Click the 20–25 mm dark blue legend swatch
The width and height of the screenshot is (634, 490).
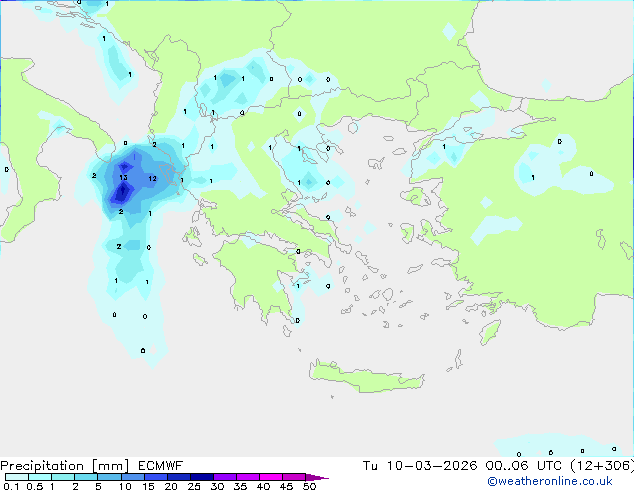click(x=178, y=477)
